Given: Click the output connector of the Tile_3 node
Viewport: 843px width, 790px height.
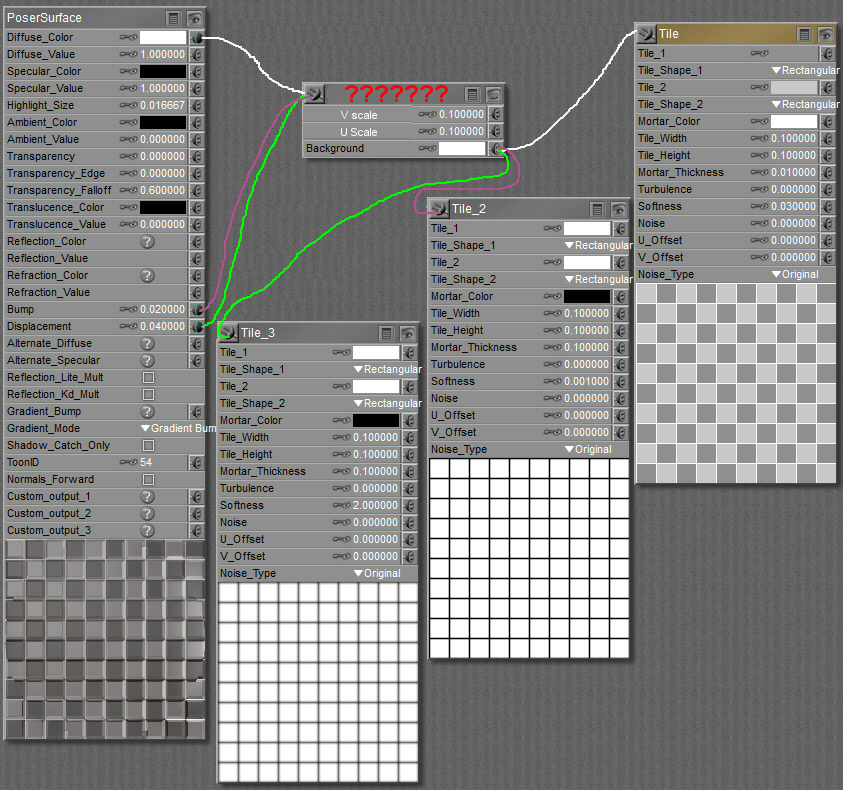Looking at the screenshot, I should click(x=228, y=333).
